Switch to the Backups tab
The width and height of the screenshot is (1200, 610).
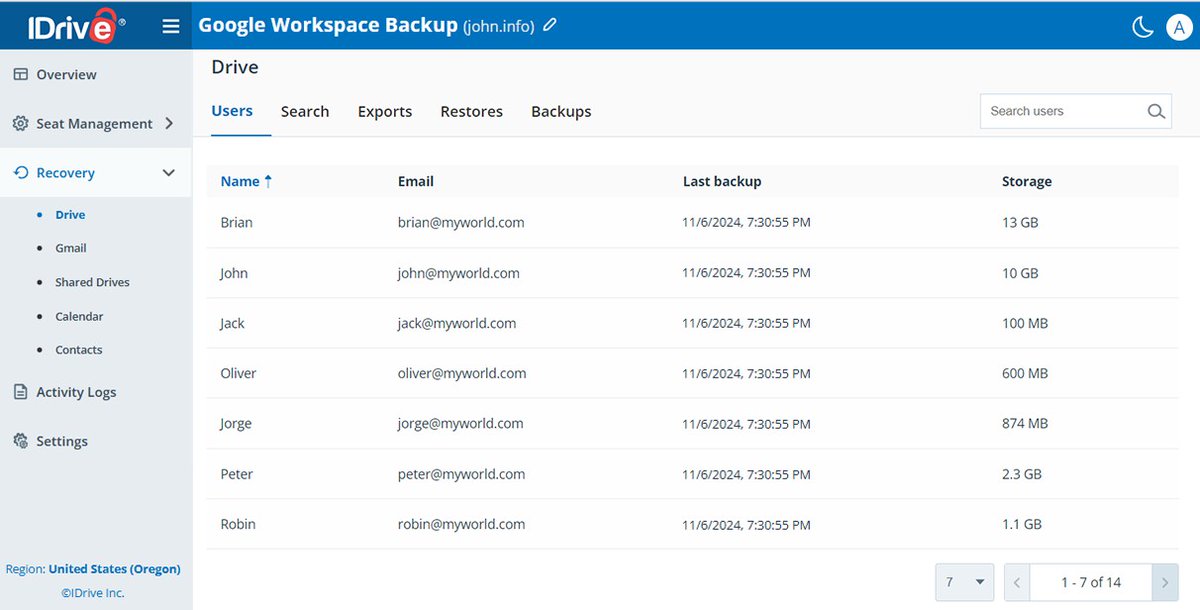pos(561,111)
